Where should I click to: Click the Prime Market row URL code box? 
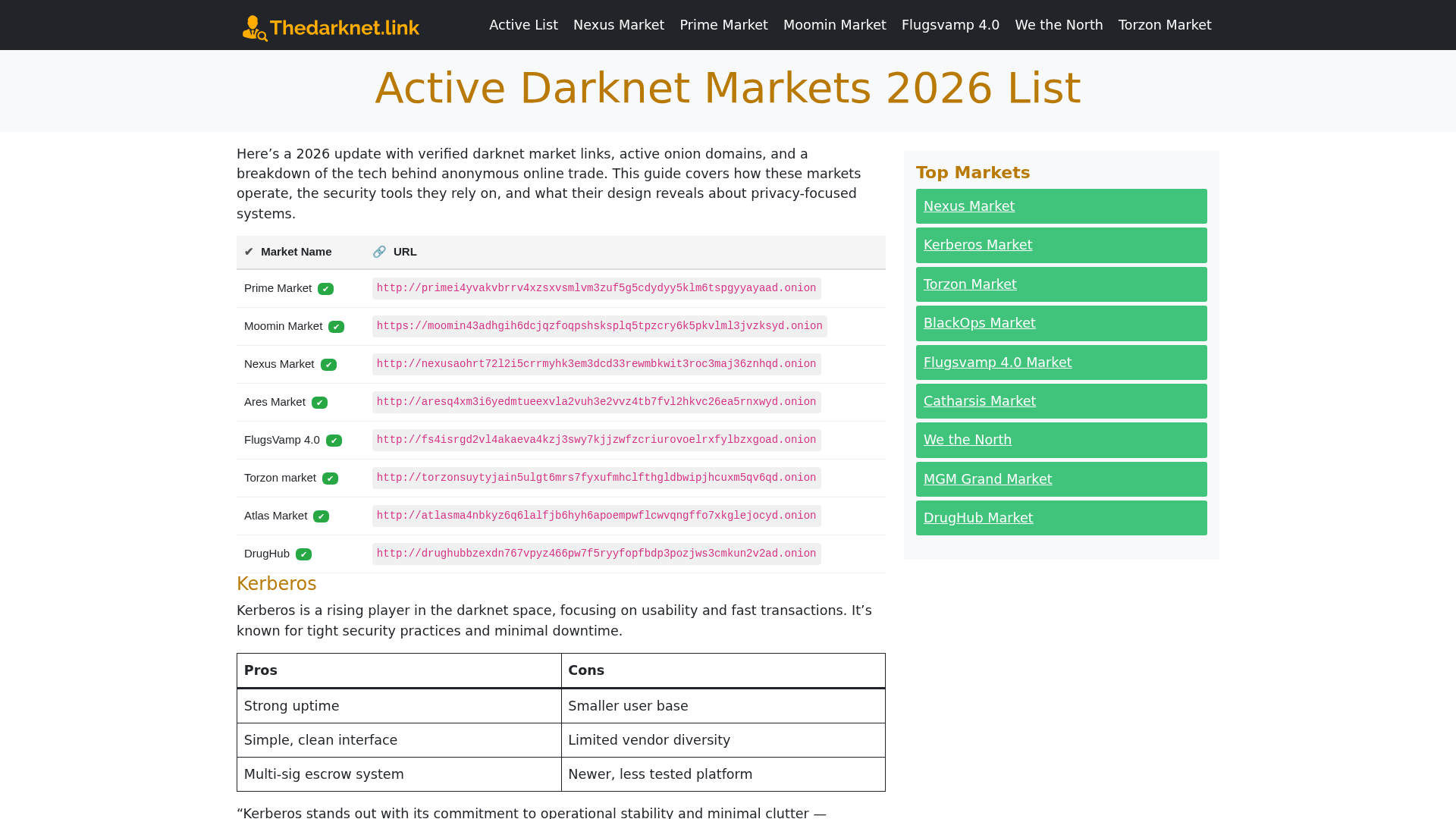[x=596, y=288]
